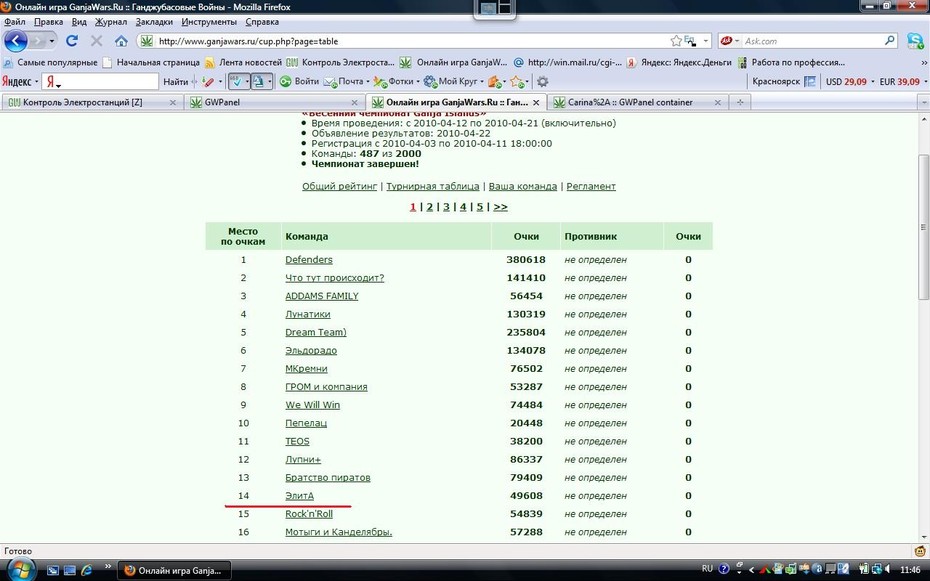Open the Windows Start button
Screen dimensions: 930x581
pyautogui.click(x=18, y=570)
